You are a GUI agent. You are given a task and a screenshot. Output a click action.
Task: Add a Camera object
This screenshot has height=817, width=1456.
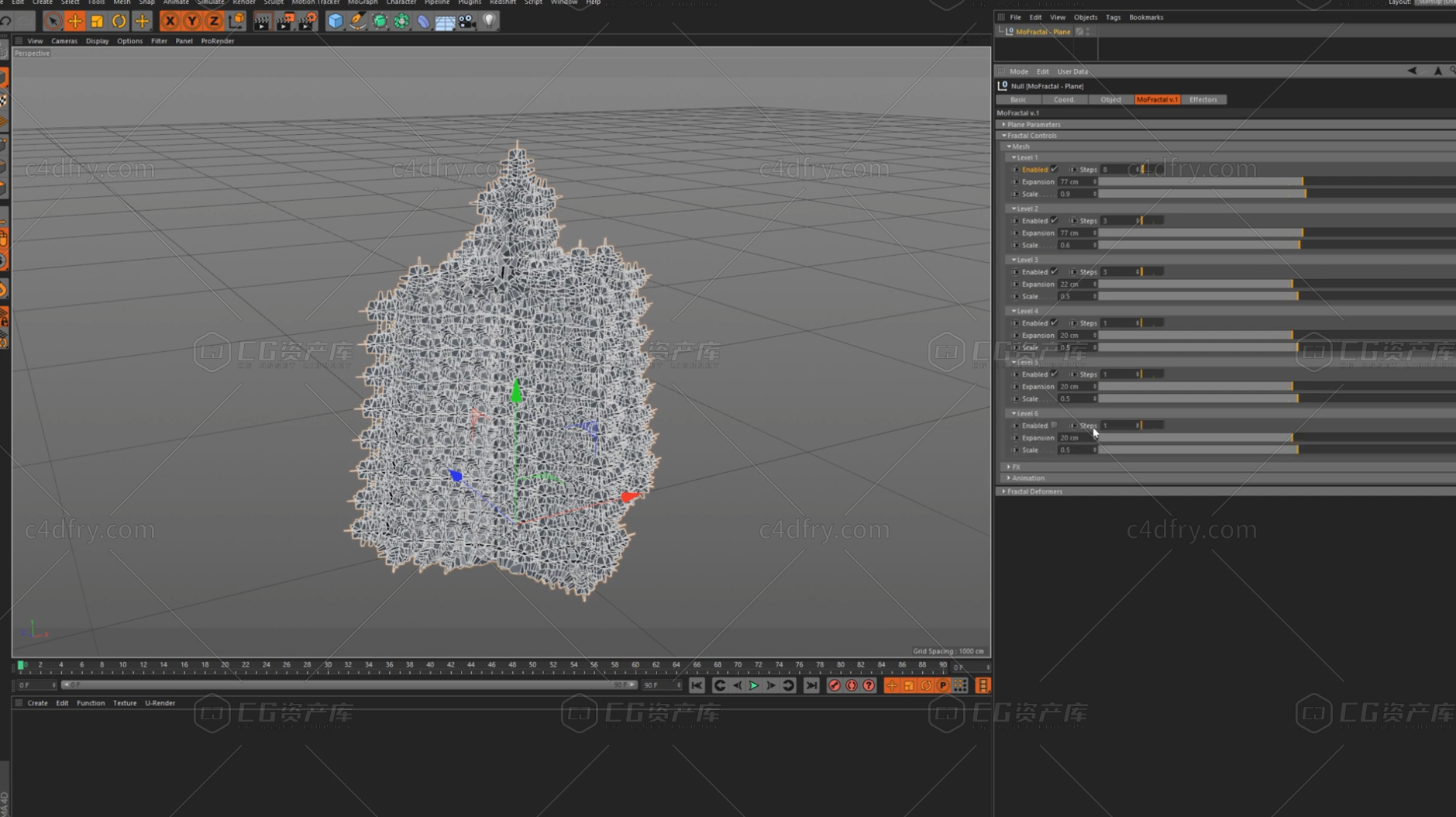[466, 21]
